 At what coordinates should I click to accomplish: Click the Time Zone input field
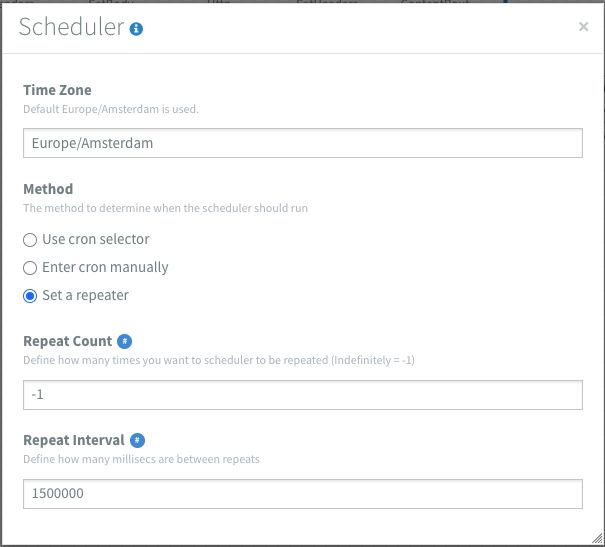[302, 143]
